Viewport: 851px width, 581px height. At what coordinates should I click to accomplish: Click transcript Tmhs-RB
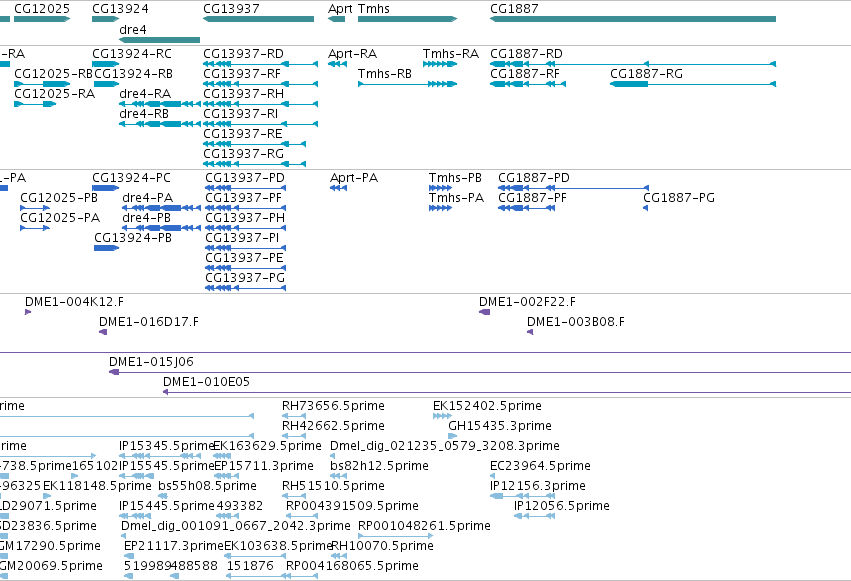(x=408, y=84)
